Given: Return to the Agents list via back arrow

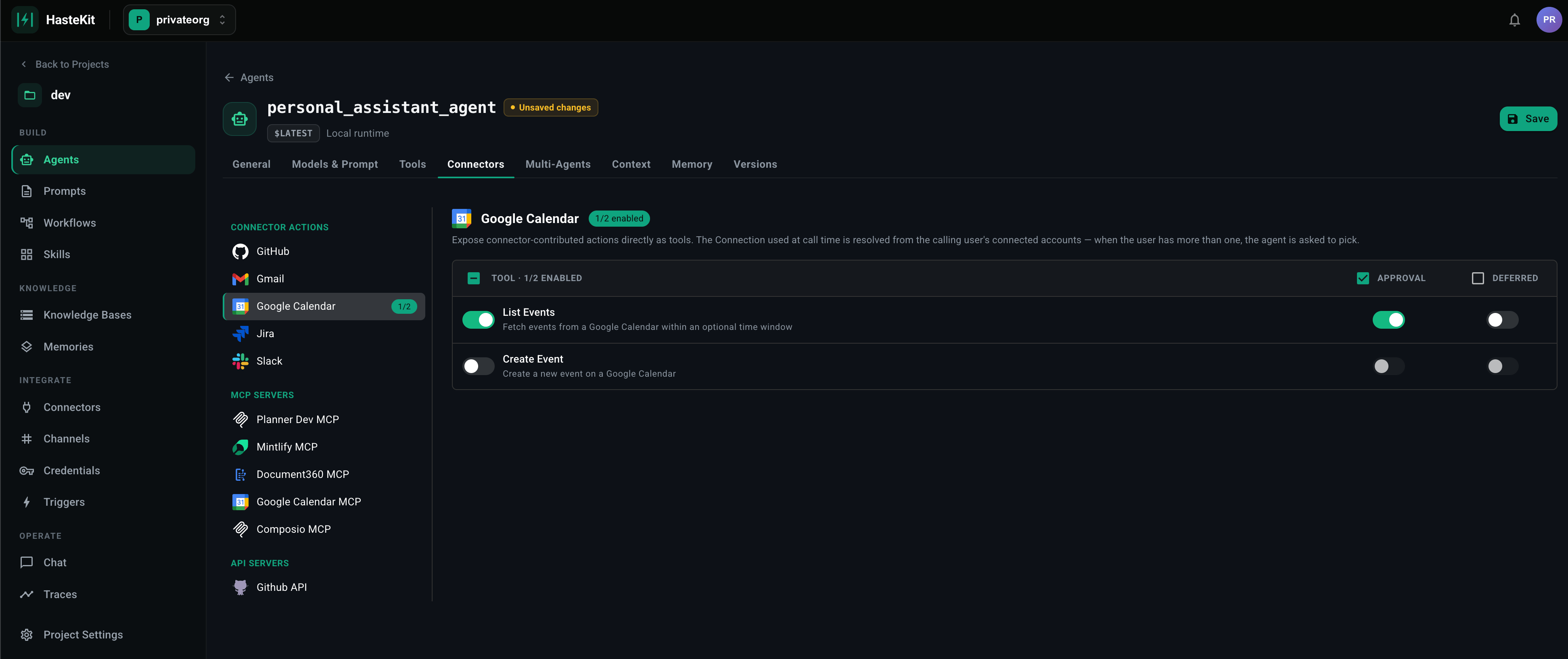Looking at the screenshot, I should point(249,77).
